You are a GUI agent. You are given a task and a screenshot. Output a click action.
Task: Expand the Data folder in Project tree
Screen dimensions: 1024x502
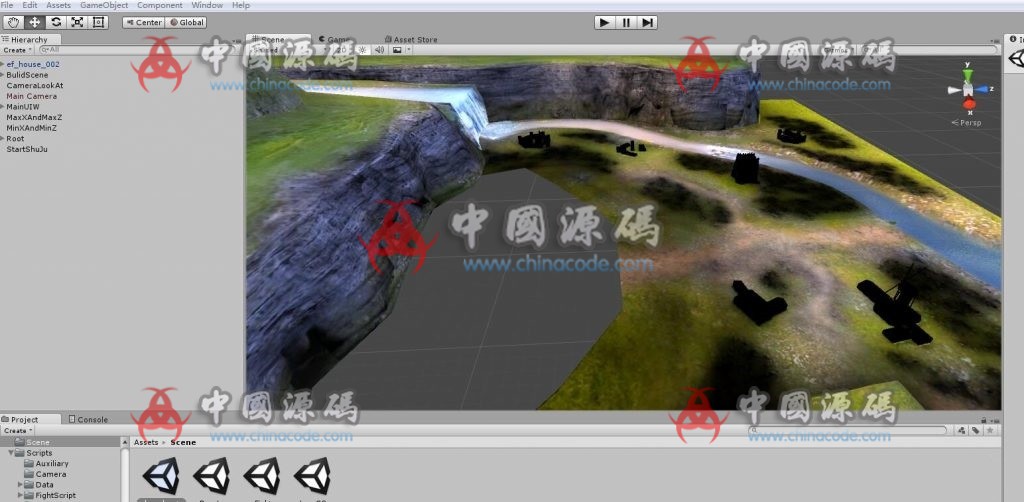coord(20,484)
